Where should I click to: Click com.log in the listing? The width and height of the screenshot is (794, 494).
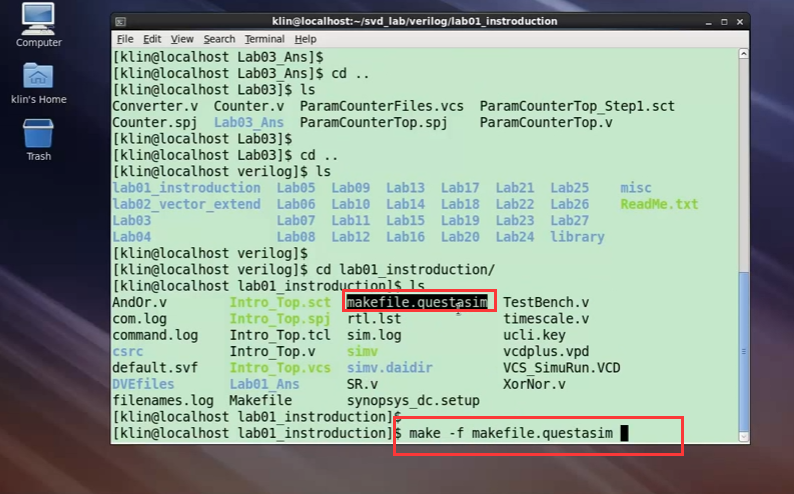point(139,319)
